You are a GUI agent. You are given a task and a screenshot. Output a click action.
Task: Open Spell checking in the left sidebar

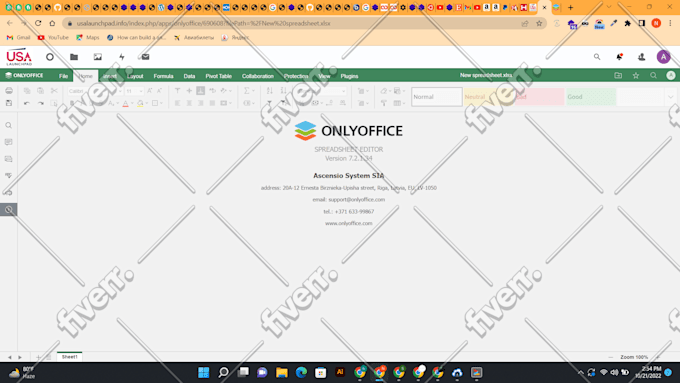tap(9, 176)
